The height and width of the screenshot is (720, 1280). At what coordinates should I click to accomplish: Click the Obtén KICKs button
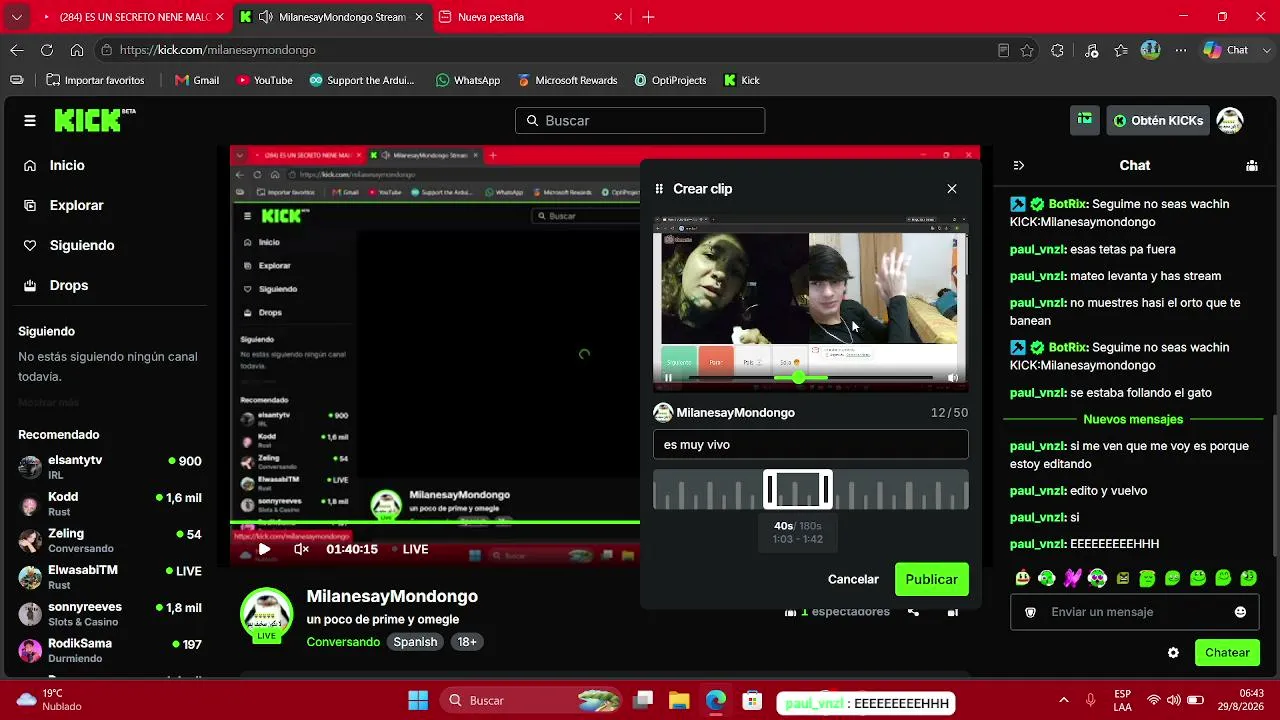tap(1158, 120)
